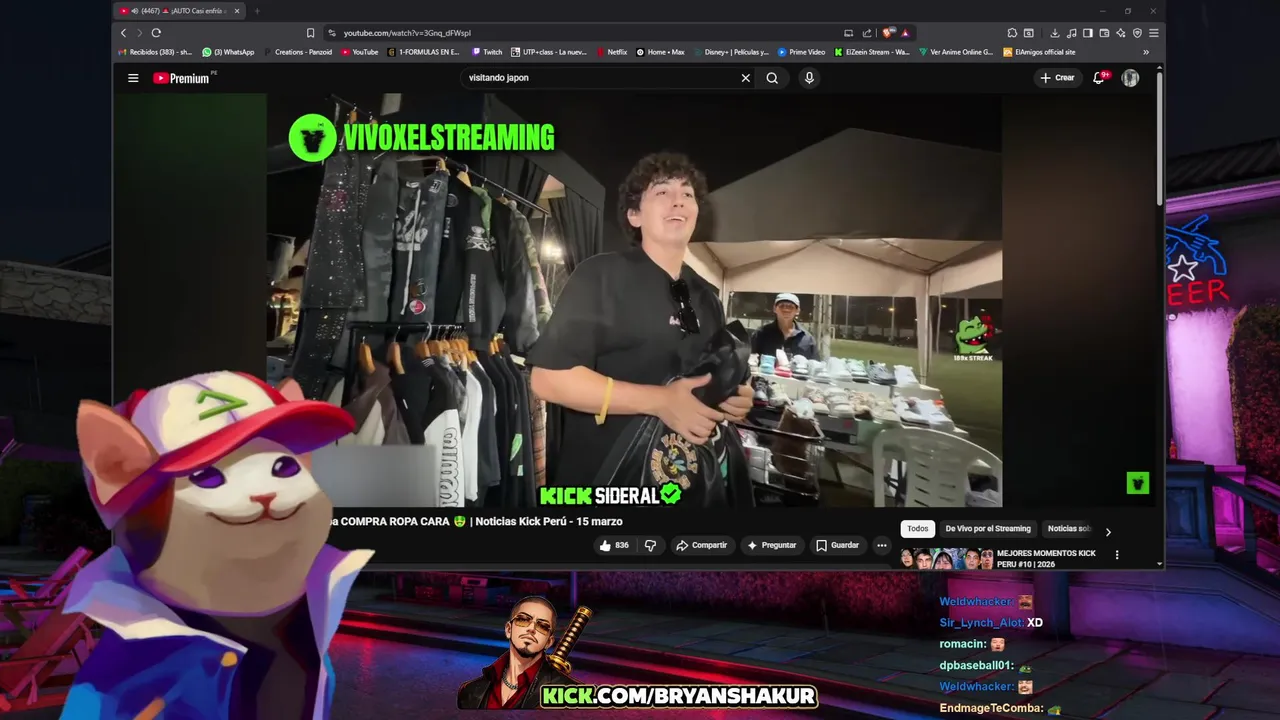Go back with the browser back arrow

click(124, 33)
